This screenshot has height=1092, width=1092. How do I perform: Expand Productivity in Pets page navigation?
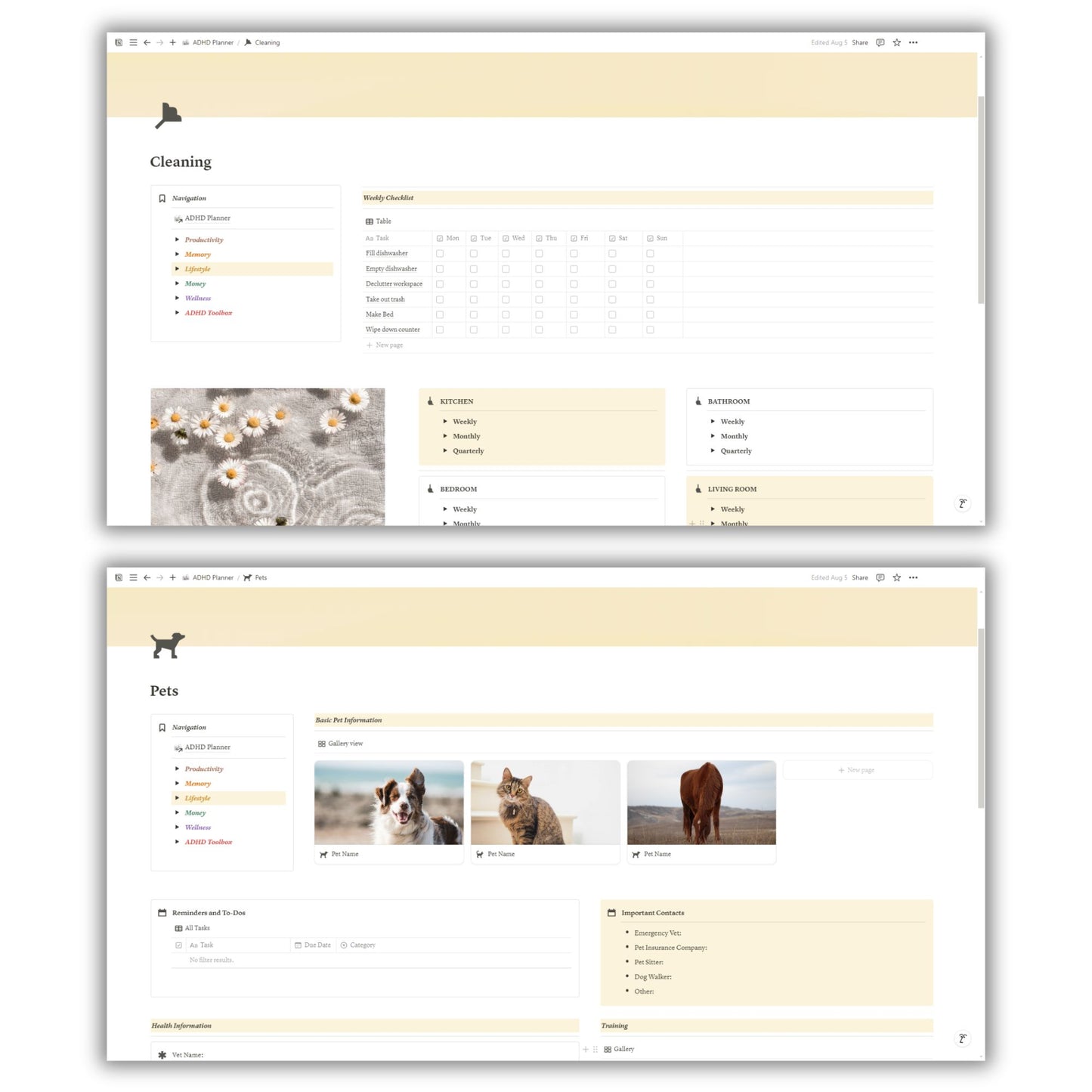coord(178,769)
